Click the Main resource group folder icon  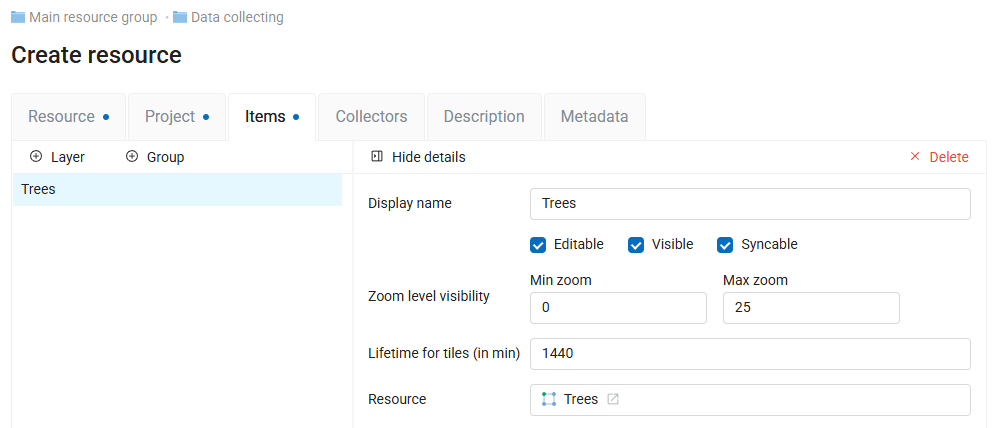(18, 17)
